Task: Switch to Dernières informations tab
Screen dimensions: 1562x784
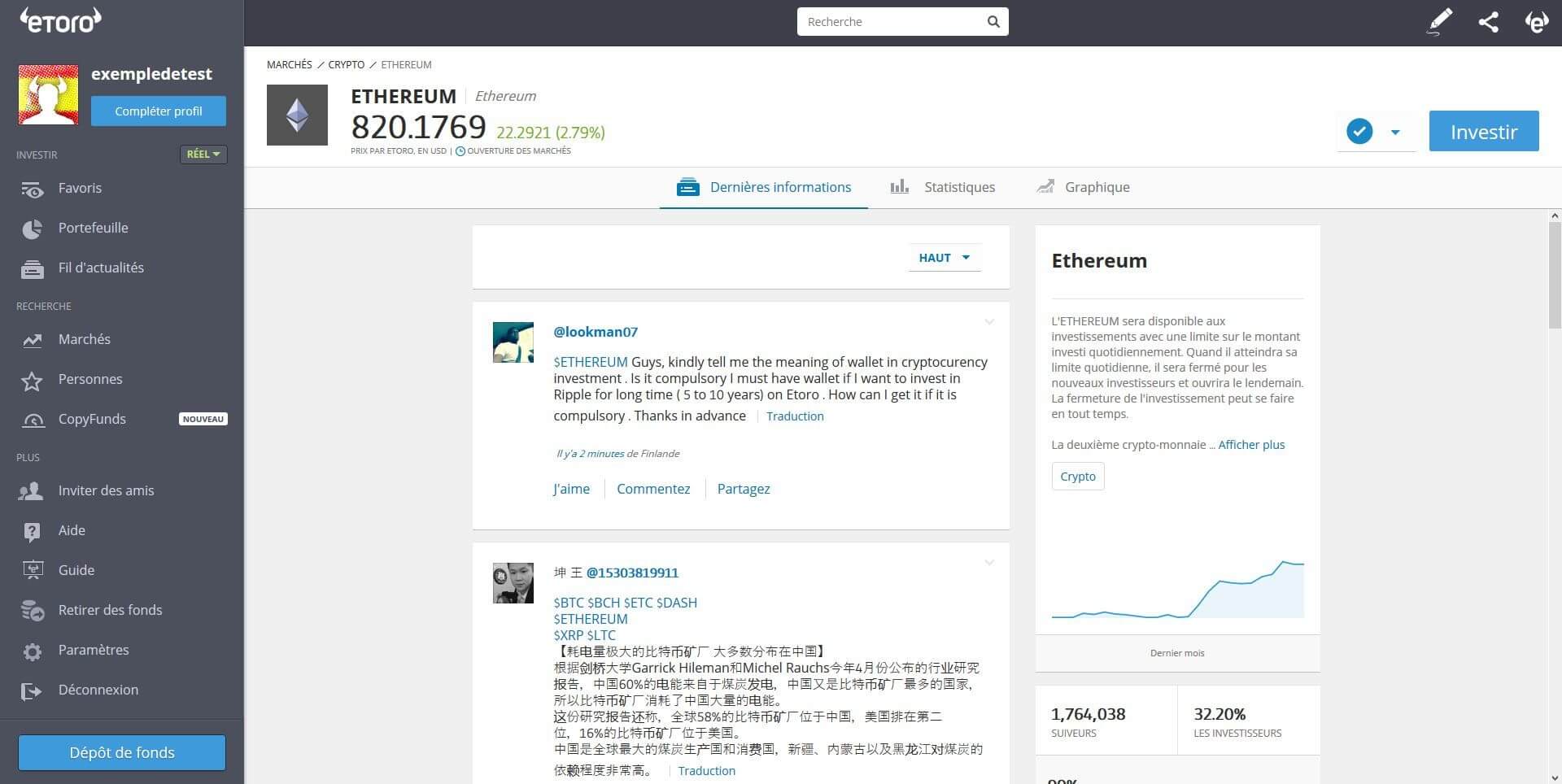Action: (764, 187)
